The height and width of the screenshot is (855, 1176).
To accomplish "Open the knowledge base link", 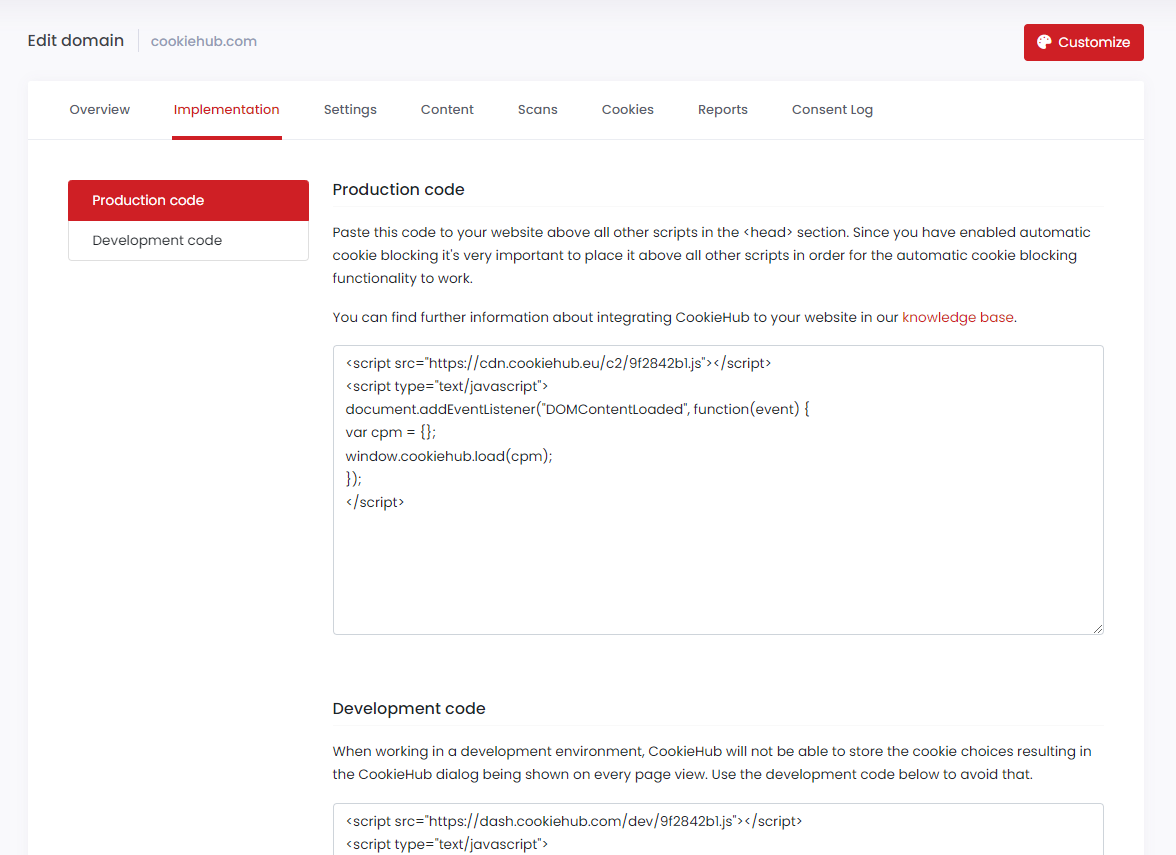I will coord(957,317).
